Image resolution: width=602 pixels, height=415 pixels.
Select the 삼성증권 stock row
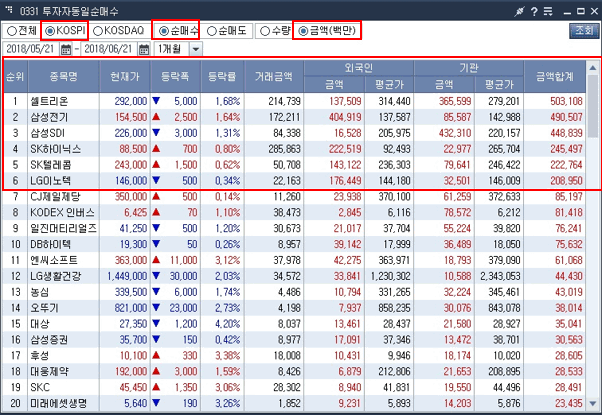[295, 340]
